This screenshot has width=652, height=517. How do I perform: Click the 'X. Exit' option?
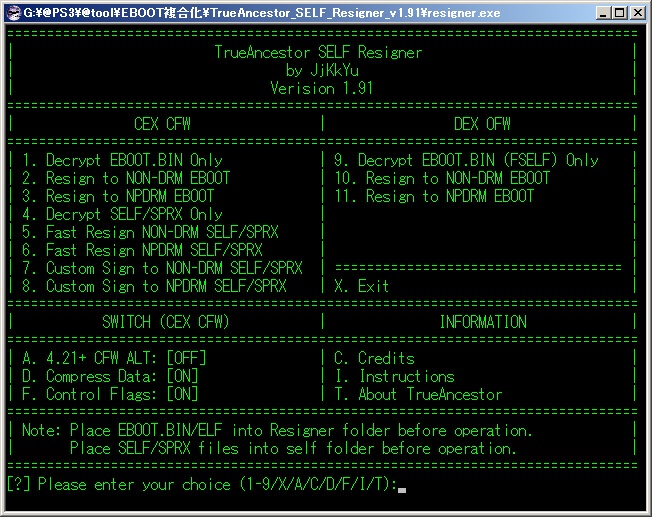click(x=361, y=286)
